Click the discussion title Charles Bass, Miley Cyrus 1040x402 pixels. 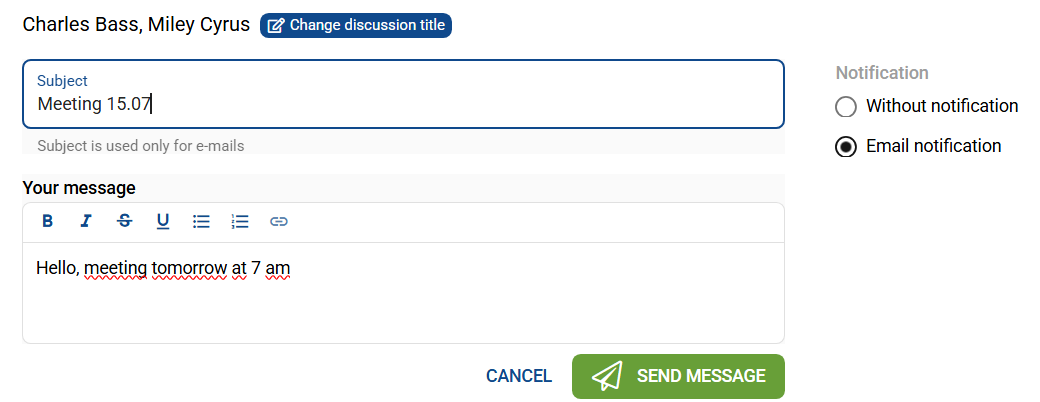pos(136,25)
